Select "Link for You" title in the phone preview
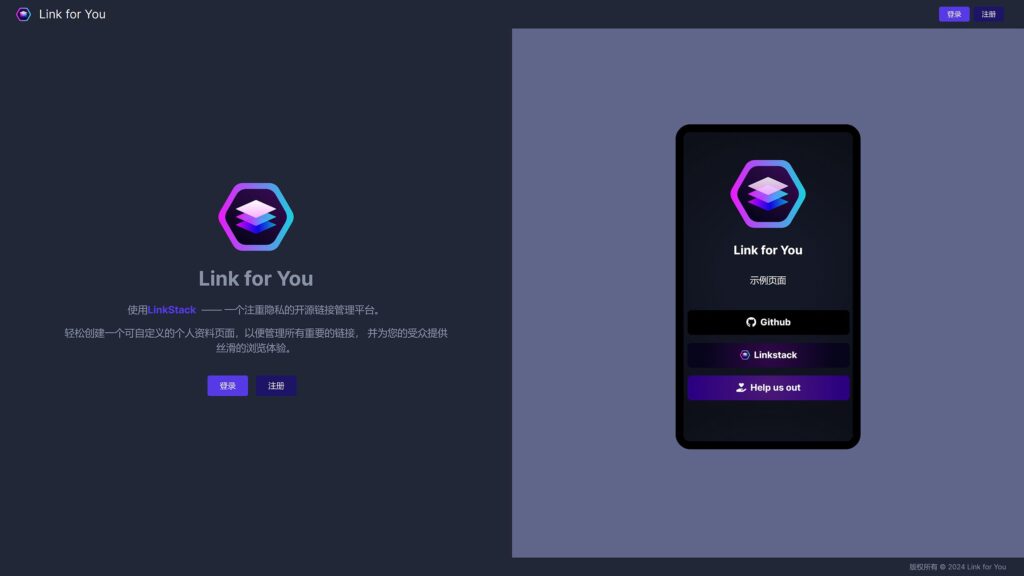1024x576 pixels. coord(768,250)
